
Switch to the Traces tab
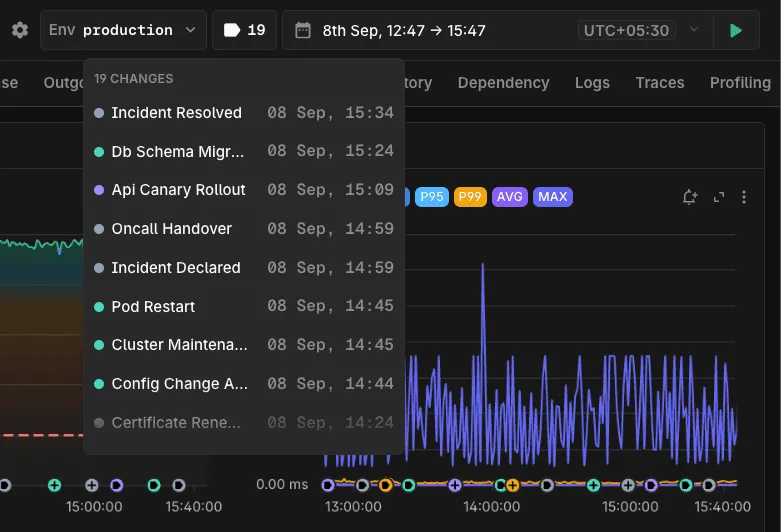coord(660,83)
